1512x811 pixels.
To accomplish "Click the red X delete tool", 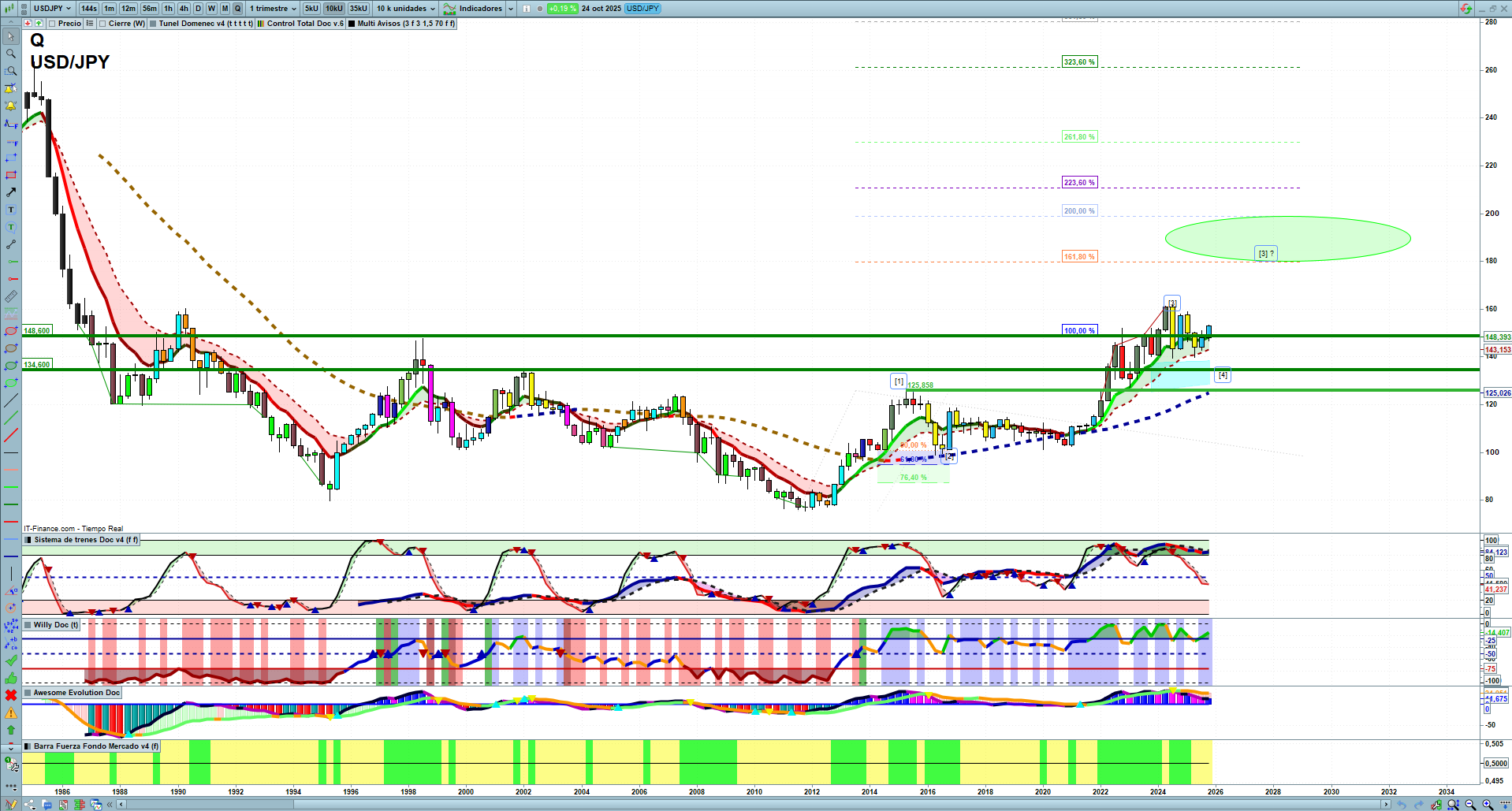I will click(x=11, y=695).
